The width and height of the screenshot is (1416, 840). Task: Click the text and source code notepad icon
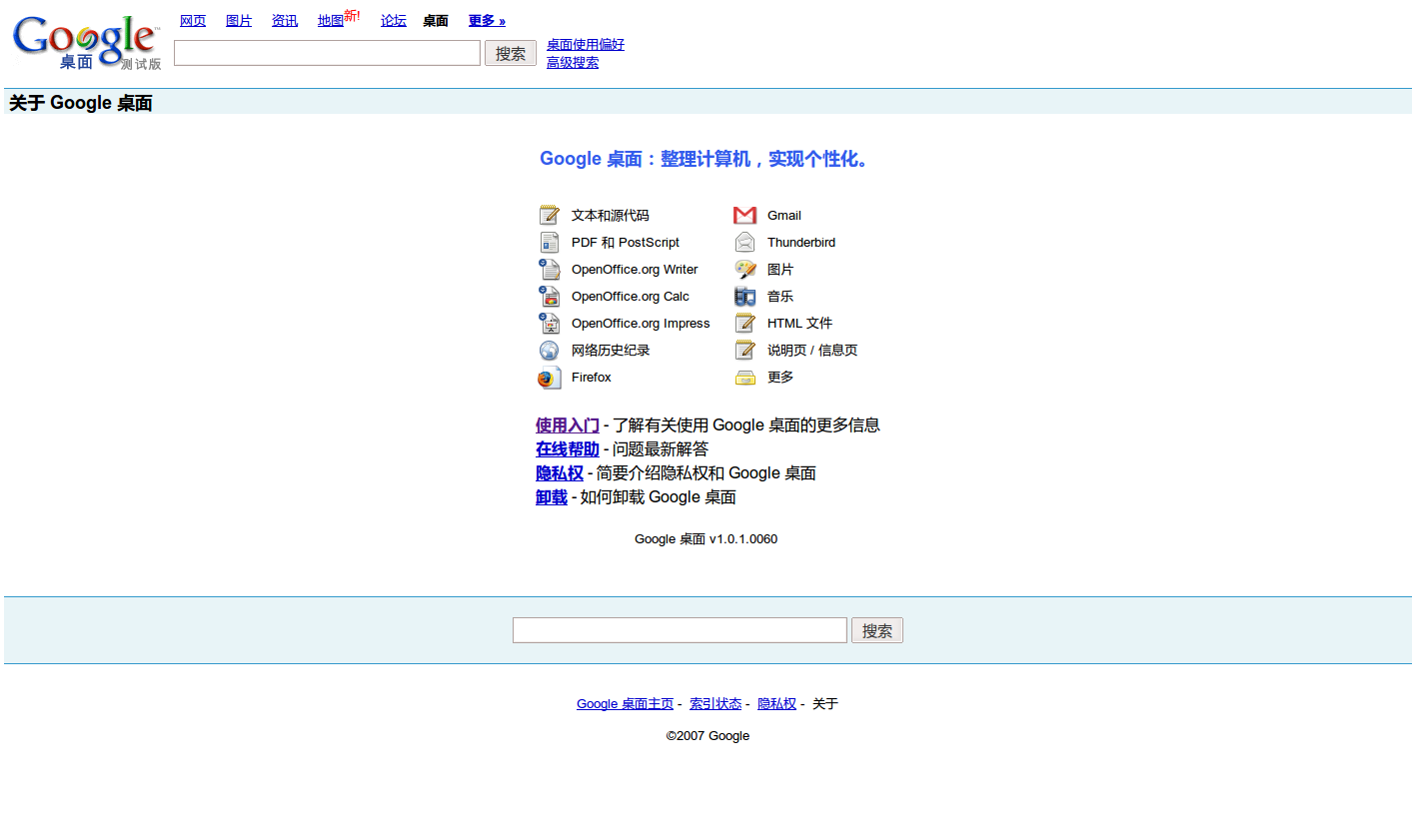(549, 215)
